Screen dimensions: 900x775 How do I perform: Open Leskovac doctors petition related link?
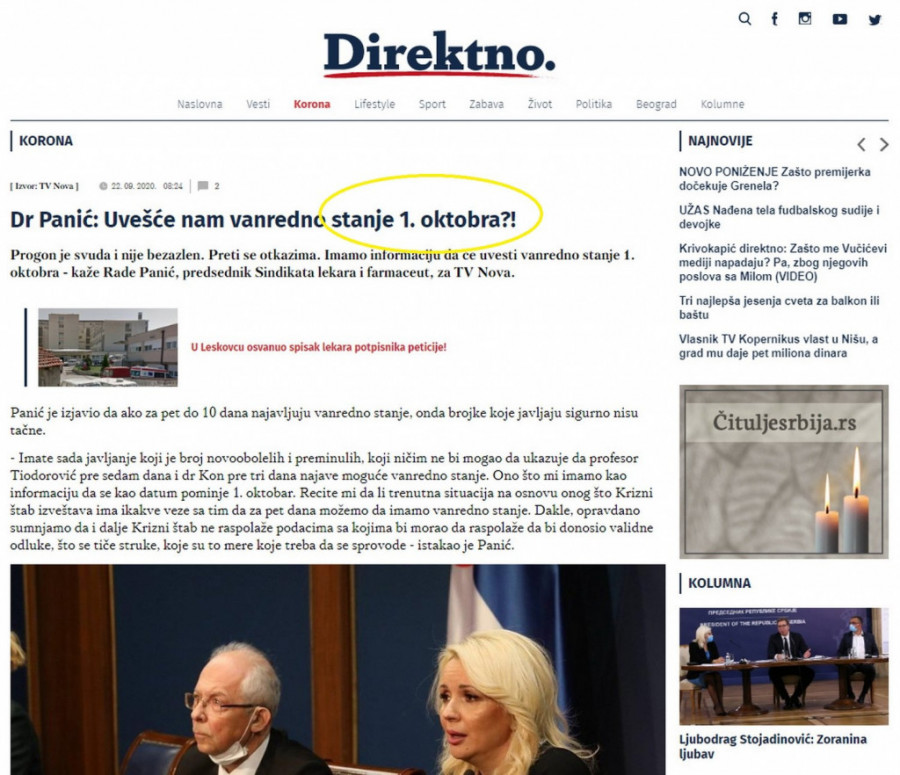pyautogui.click(x=318, y=347)
